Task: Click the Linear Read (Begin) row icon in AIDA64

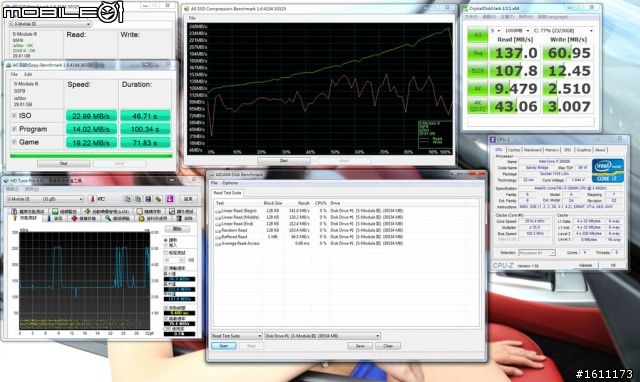Action: coord(218,211)
